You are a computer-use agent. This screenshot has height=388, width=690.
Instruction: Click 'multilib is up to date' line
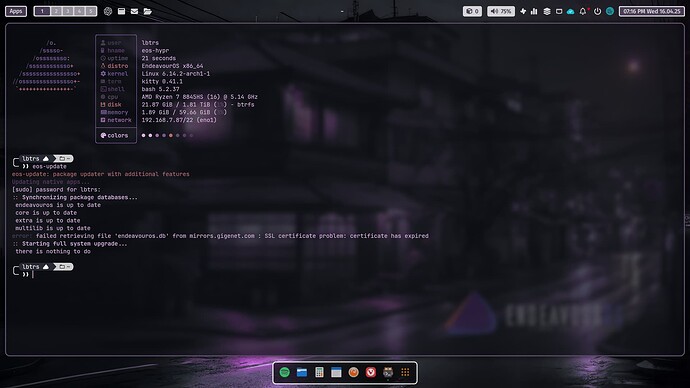point(53,228)
